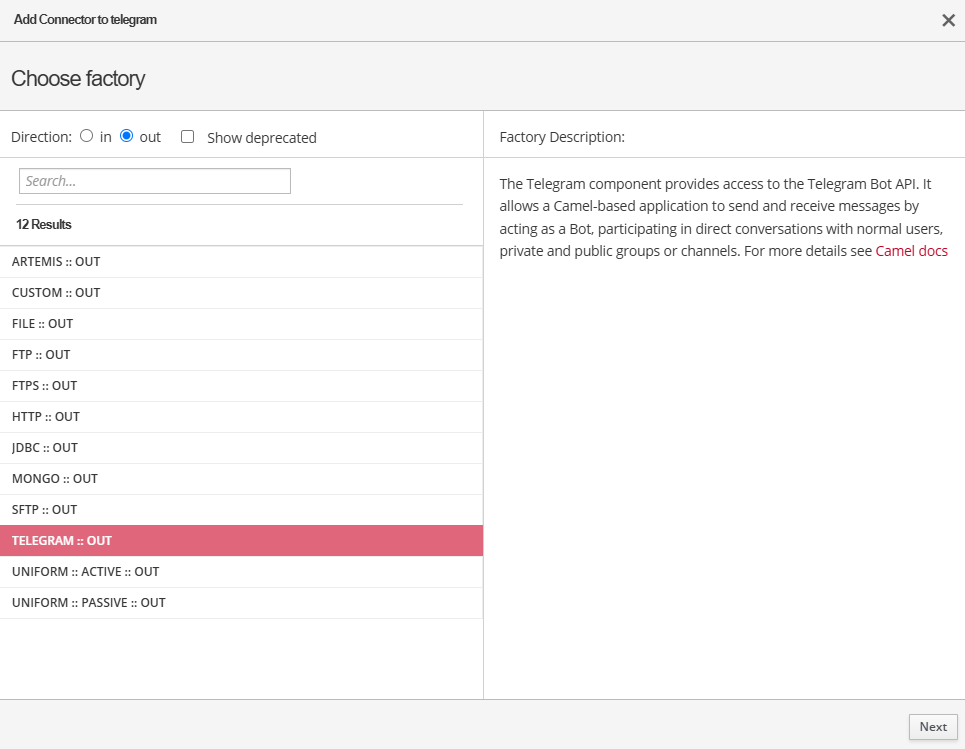Select the 'in' direction radio button
Image resolution: width=965 pixels, height=749 pixels.
point(87,136)
